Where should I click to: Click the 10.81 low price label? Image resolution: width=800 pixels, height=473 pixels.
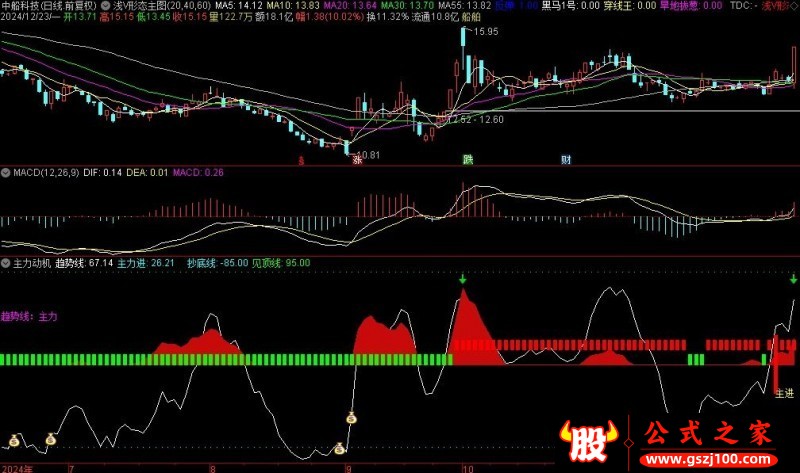pyautogui.click(x=368, y=155)
